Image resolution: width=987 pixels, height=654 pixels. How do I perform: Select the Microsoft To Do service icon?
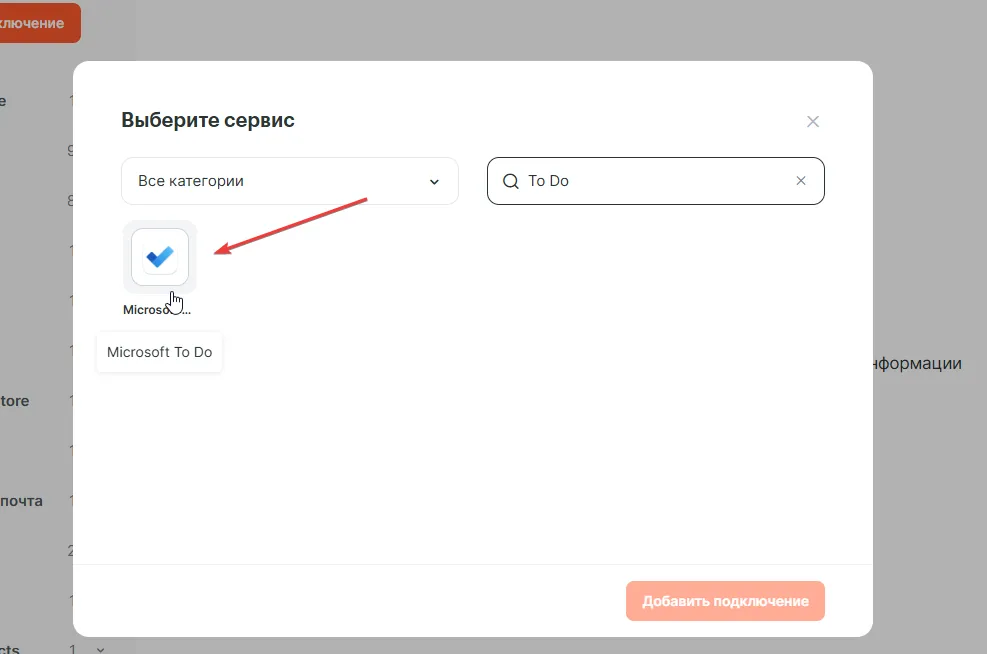(160, 257)
